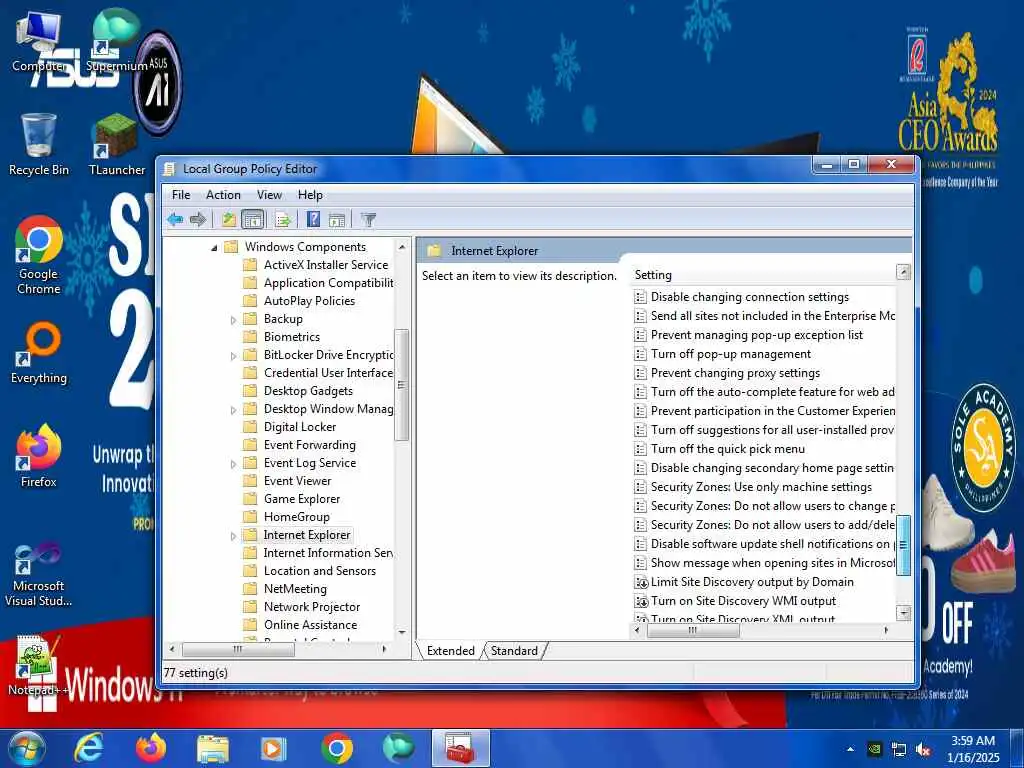Open Chrome from the taskbar

tap(337, 748)
